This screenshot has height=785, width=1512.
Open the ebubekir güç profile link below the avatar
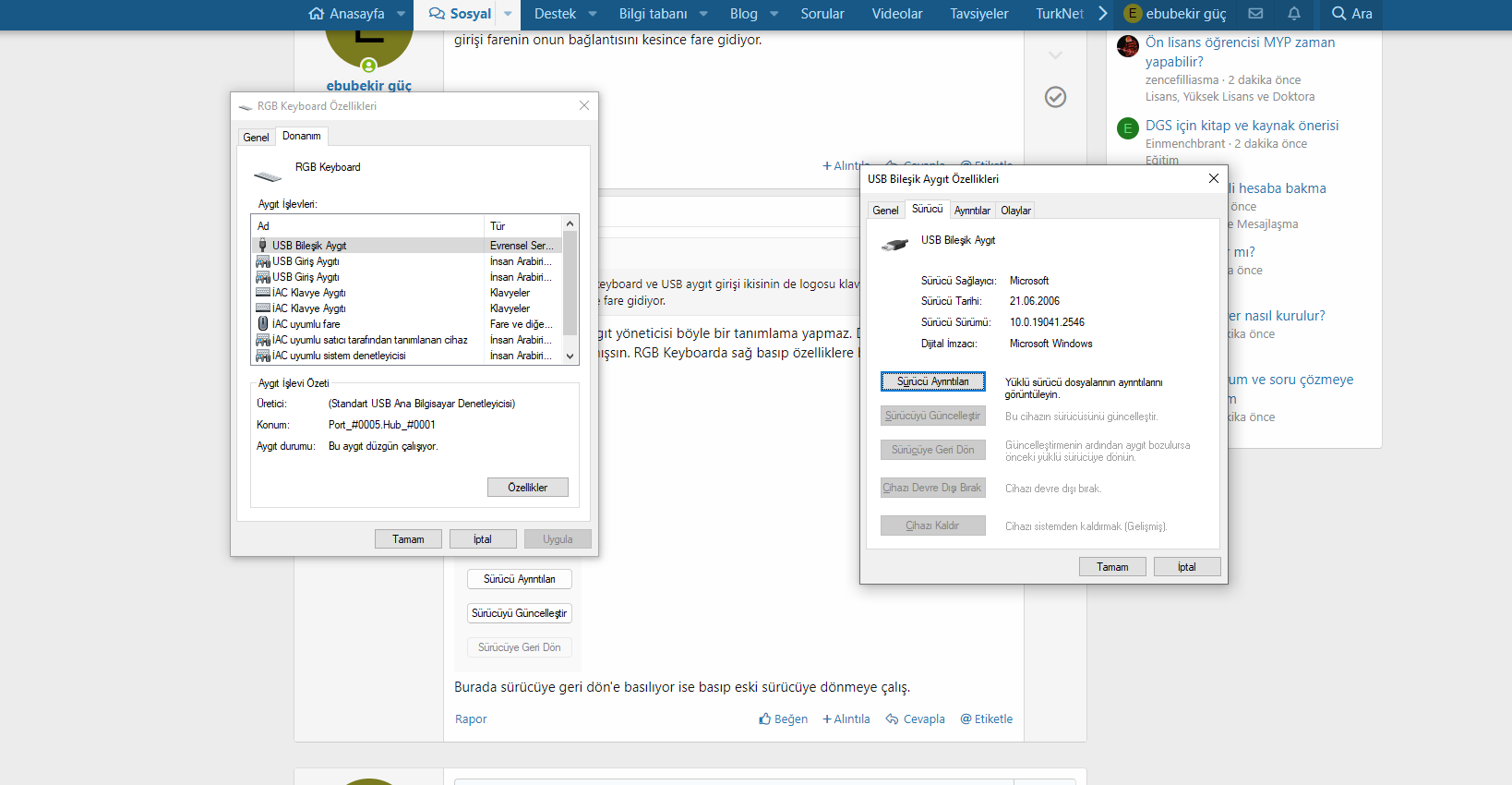(368, 86)
